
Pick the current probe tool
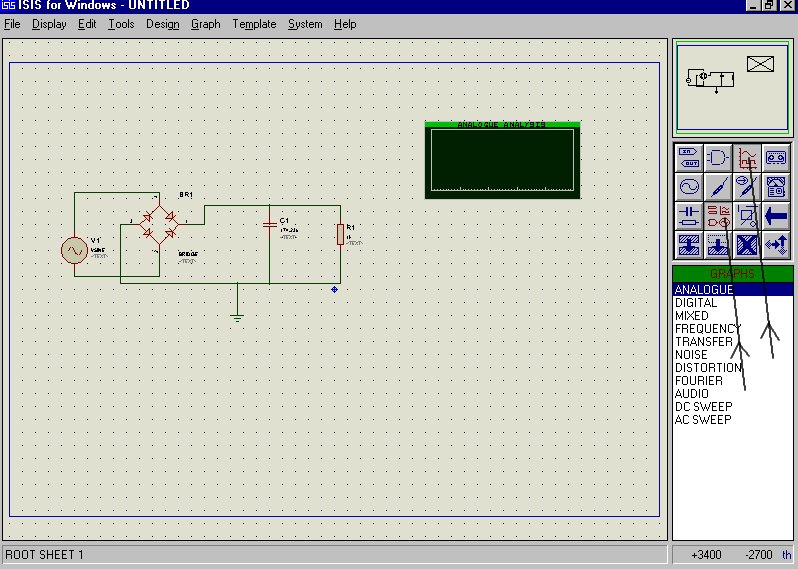(x=746, y=186)
